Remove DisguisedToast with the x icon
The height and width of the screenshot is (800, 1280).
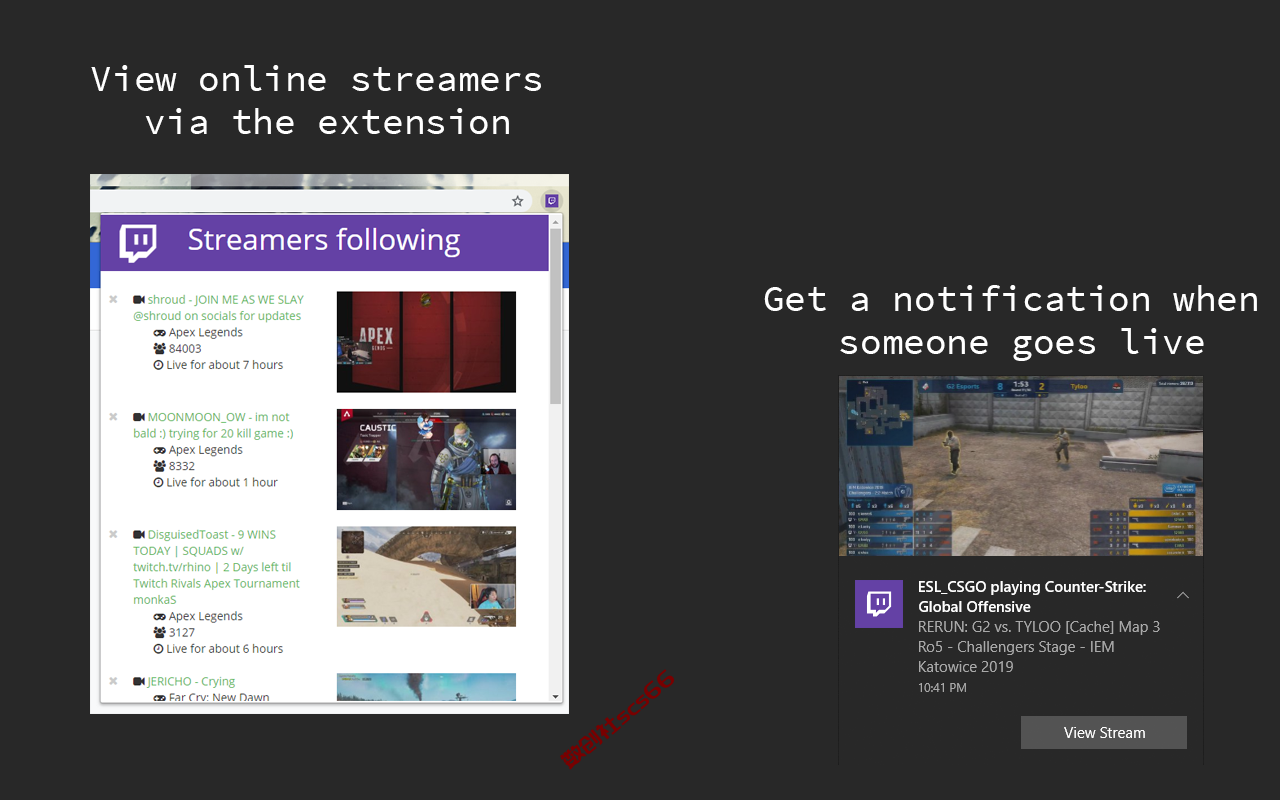pyautogui.click(x=113, y=535)
